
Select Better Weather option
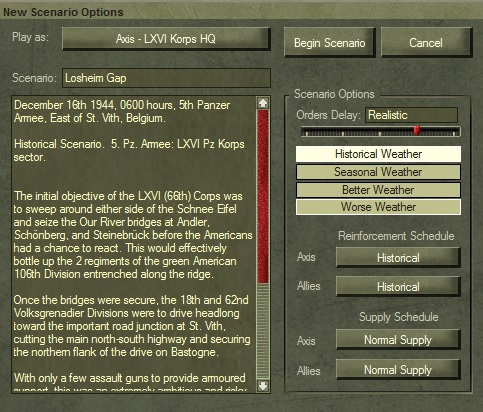[x=378, y=190]
